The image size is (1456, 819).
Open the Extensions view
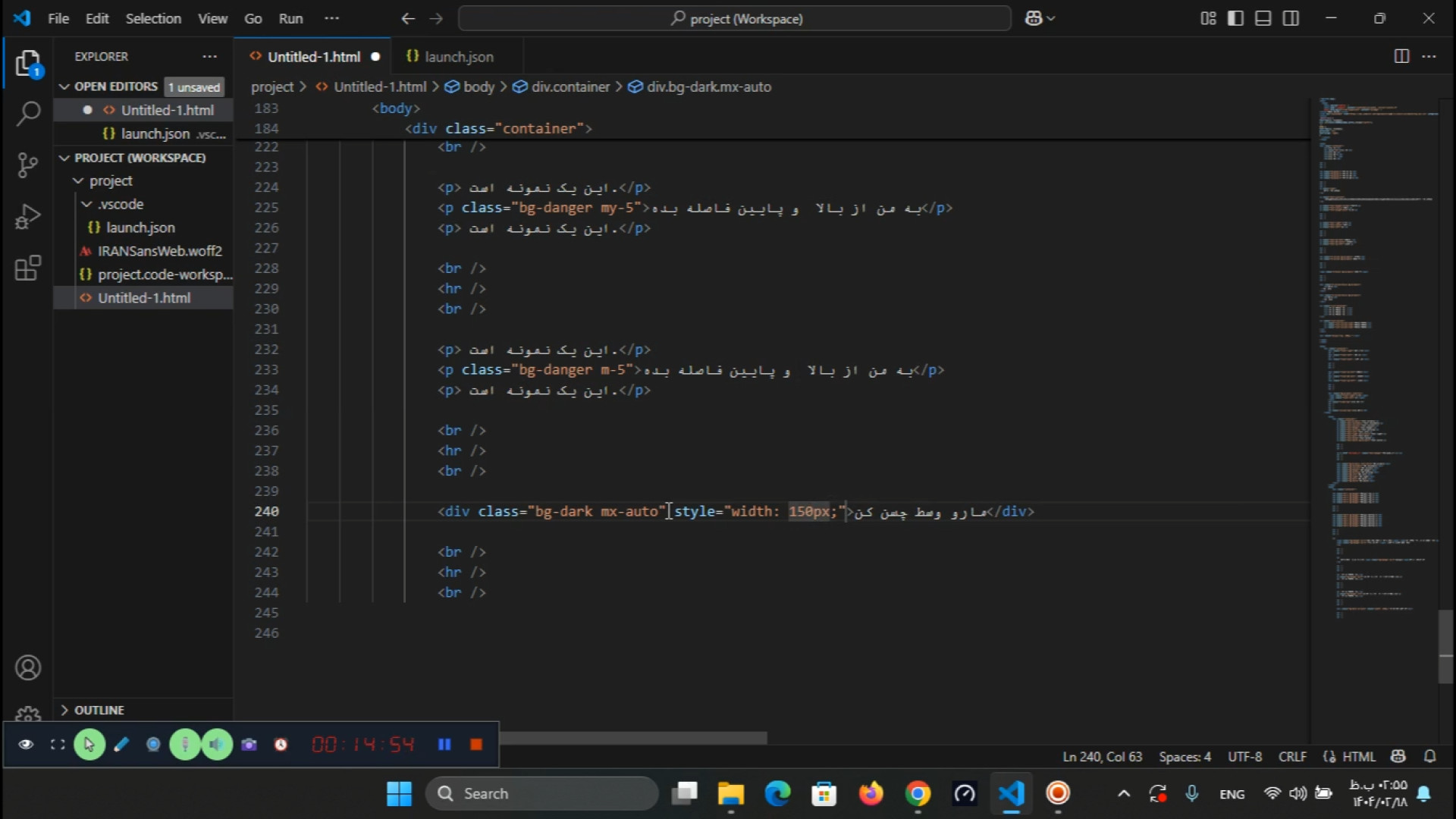click(28, 268)
